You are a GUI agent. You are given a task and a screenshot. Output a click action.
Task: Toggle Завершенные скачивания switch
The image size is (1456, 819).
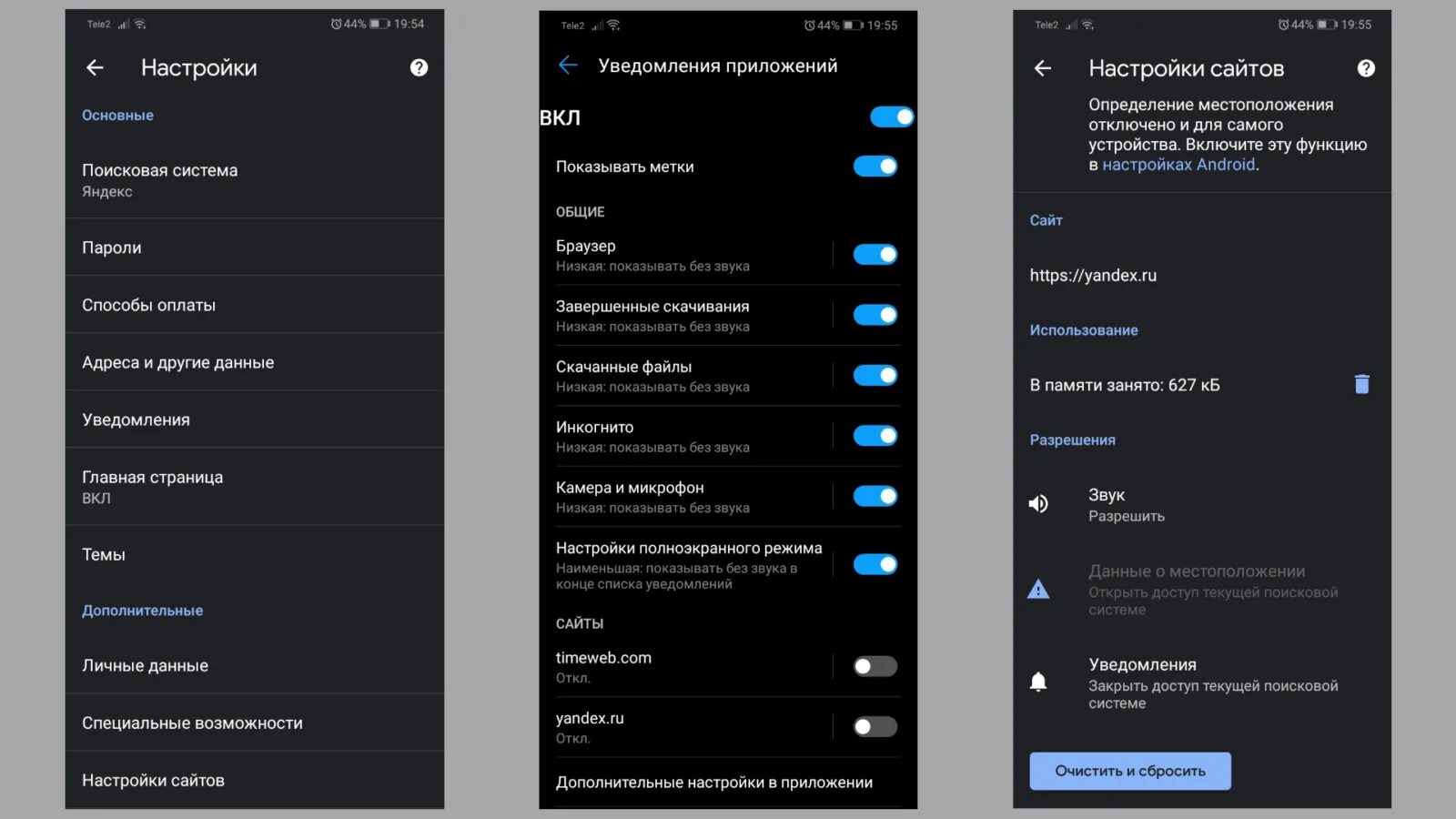[x=875, y=315]
